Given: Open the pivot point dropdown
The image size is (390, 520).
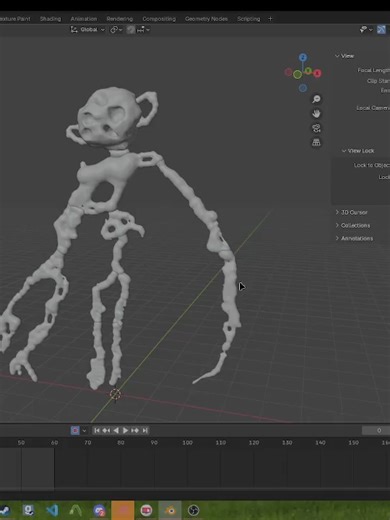Looking at the screenshot, I should (x=116, y=30).
